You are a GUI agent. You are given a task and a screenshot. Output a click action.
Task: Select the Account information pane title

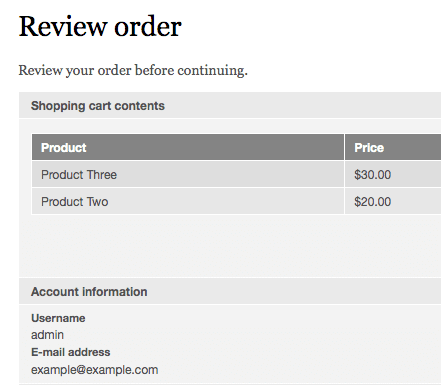[x=89, y=292]
